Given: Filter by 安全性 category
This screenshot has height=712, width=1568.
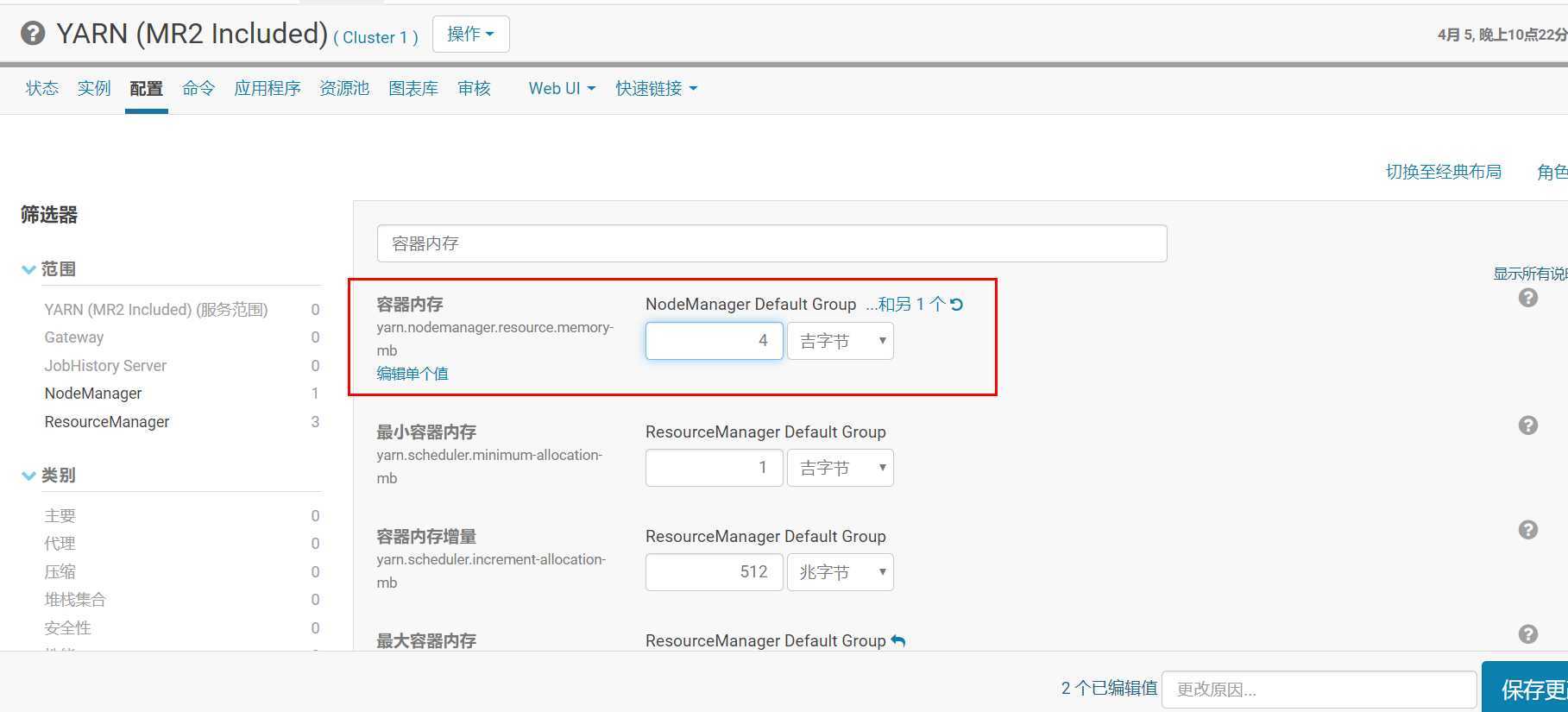Looking at the screenshot, I should coord(68,628).
